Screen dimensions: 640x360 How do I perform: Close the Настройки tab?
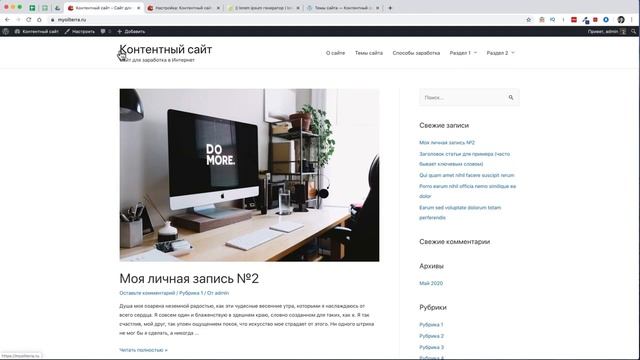coord(218,8)
